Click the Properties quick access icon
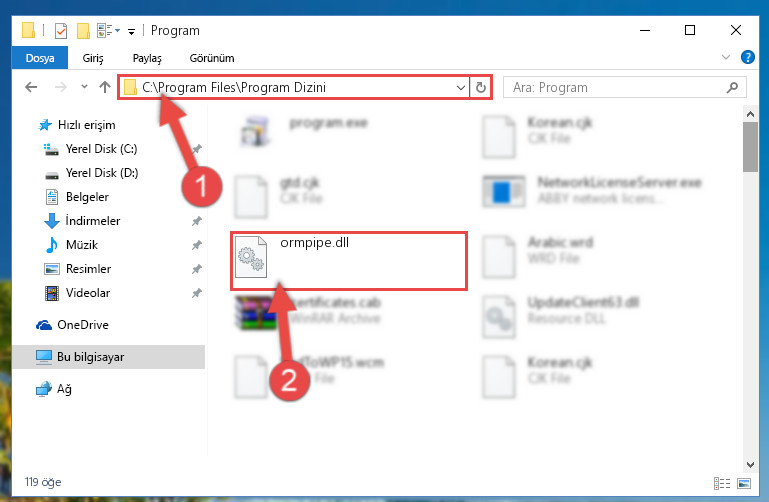The image size is (769, 502). pos(61,31)
